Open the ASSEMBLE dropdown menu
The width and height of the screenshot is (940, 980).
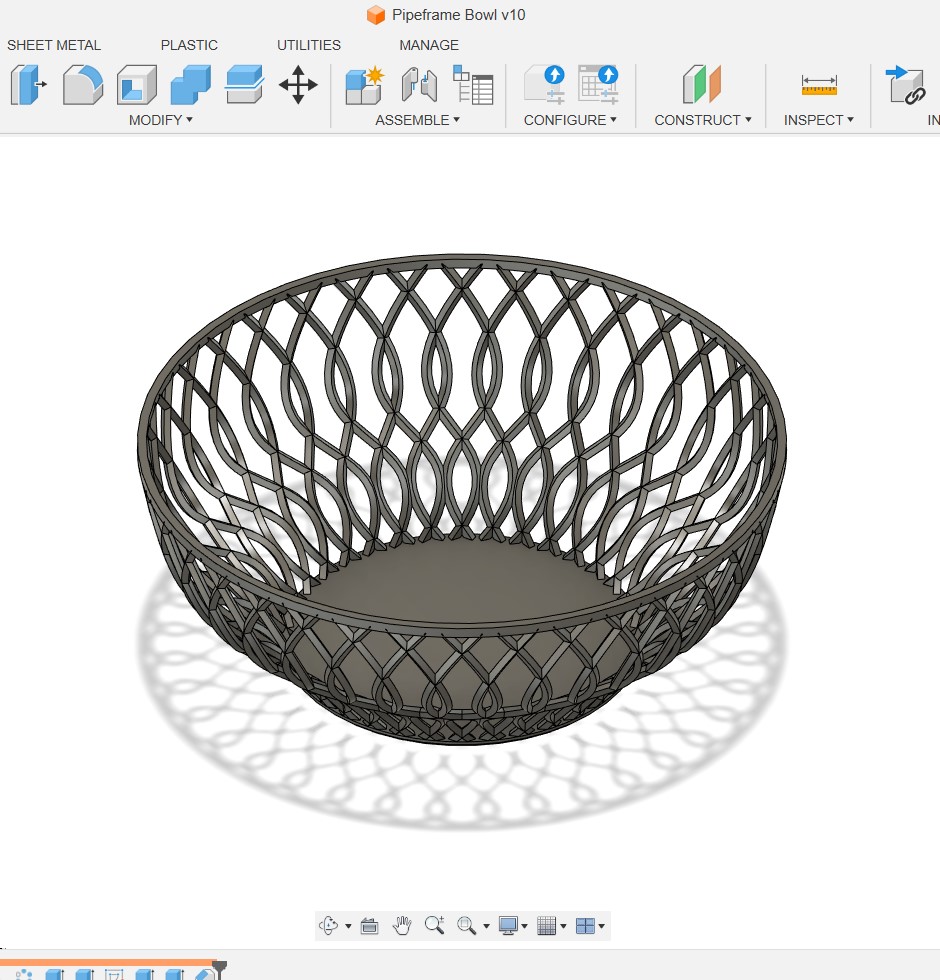point(418,120)
